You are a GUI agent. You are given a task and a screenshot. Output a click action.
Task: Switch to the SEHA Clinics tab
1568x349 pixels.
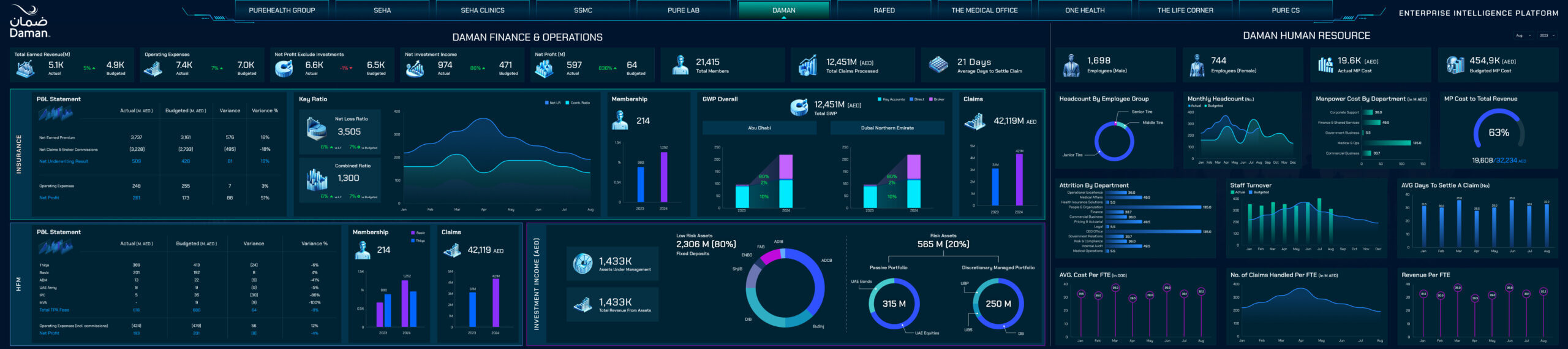point(482,10)
